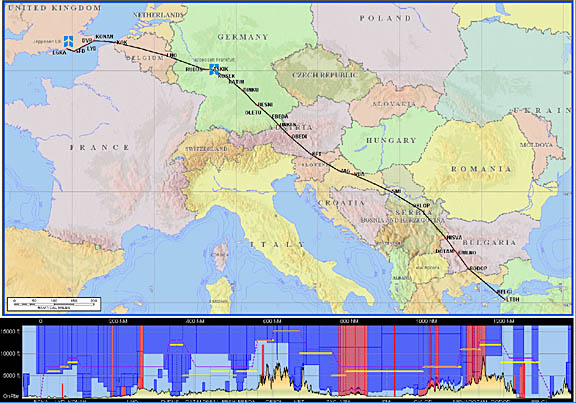Screen dimensions: 576x403
Task: Click the destination LTBH waypoint
Action: pos(512,299)
